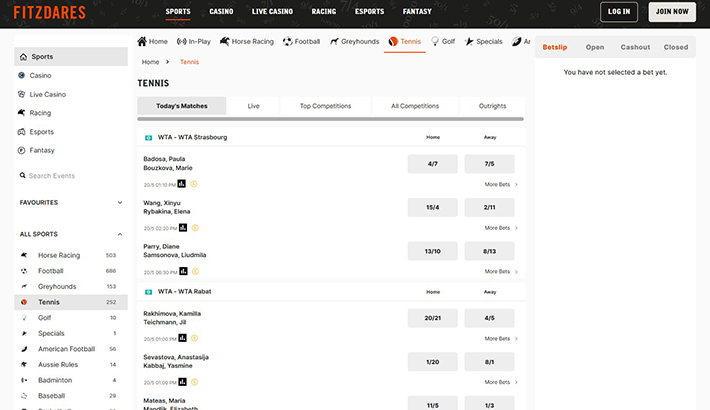This screenshot has width=710, height=410.
Task: Click the Search Events field
Action: (x=71, y=176)
